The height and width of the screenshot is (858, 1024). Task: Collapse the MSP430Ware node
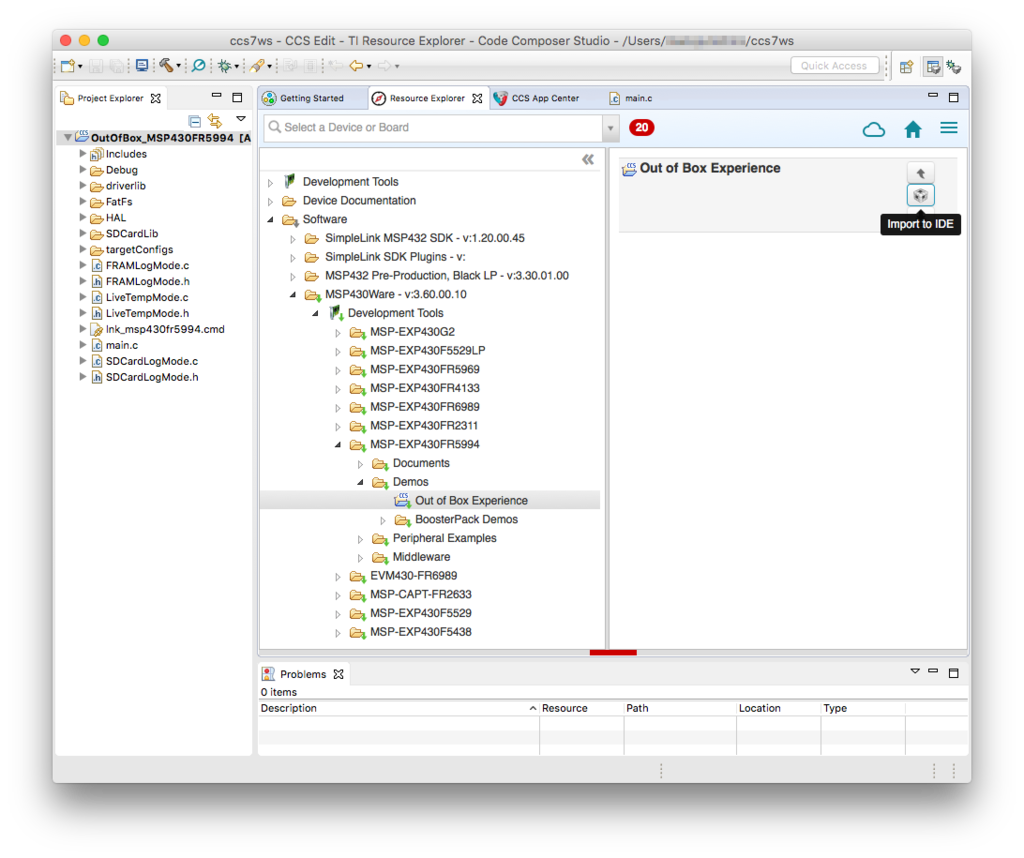(x=293, y=294)
